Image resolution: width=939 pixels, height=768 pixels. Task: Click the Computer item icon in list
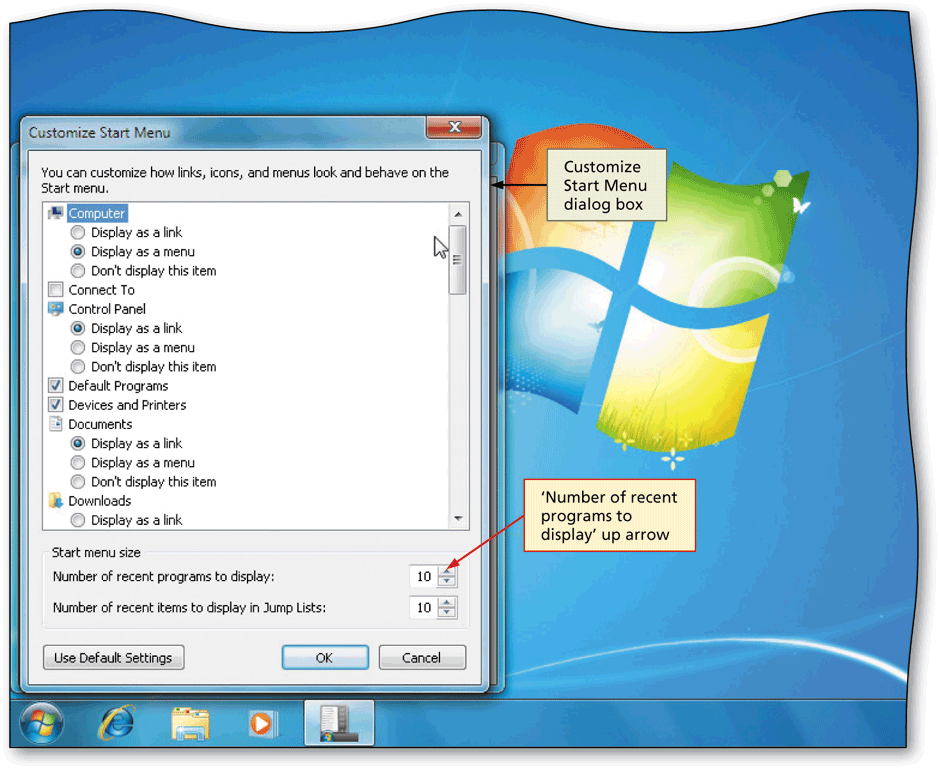[56, 213]
